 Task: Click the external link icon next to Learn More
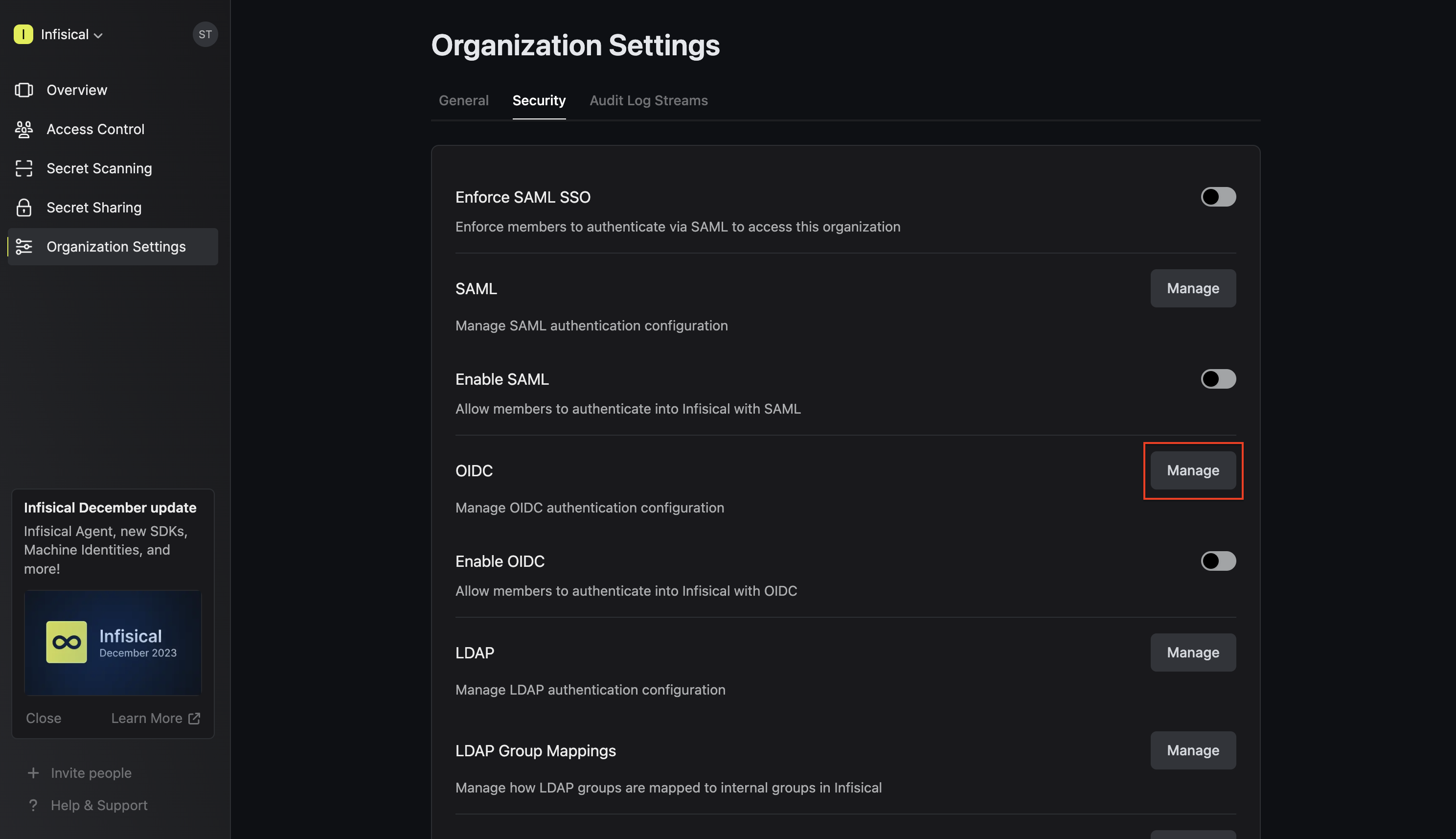coord(195,718)
